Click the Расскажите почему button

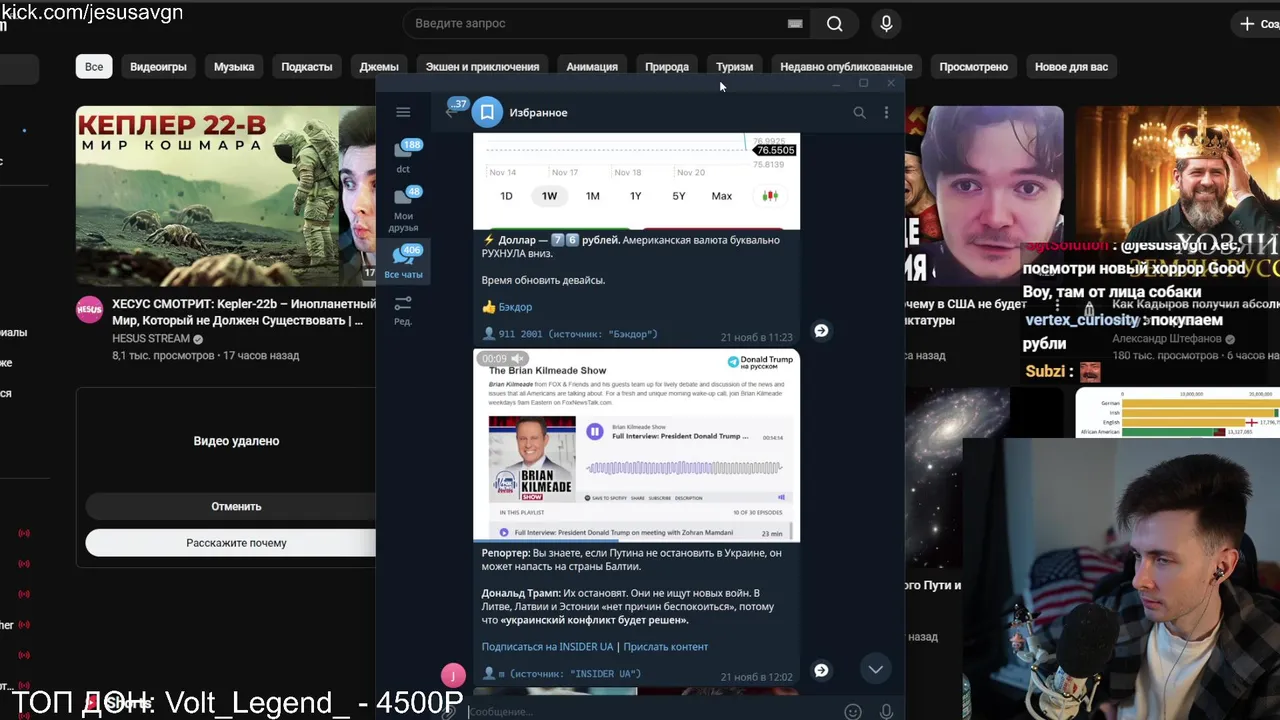236,543
